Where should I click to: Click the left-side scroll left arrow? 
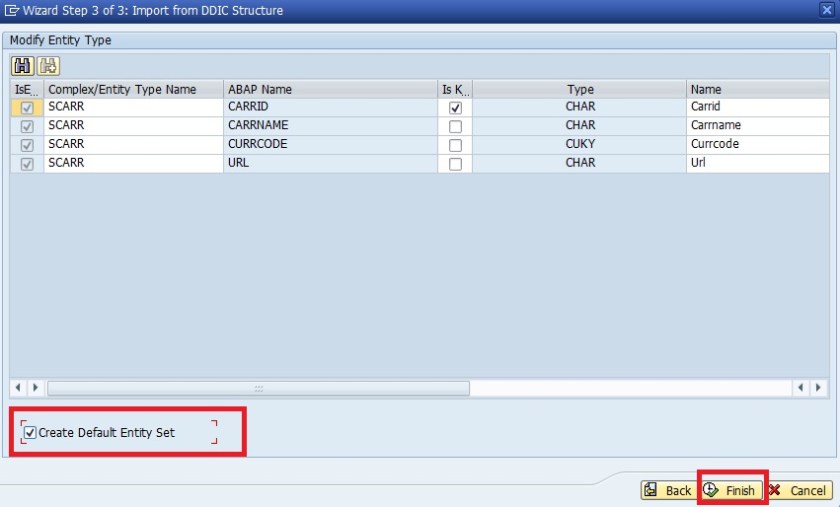pyautogui.click(x=18, y=387)
